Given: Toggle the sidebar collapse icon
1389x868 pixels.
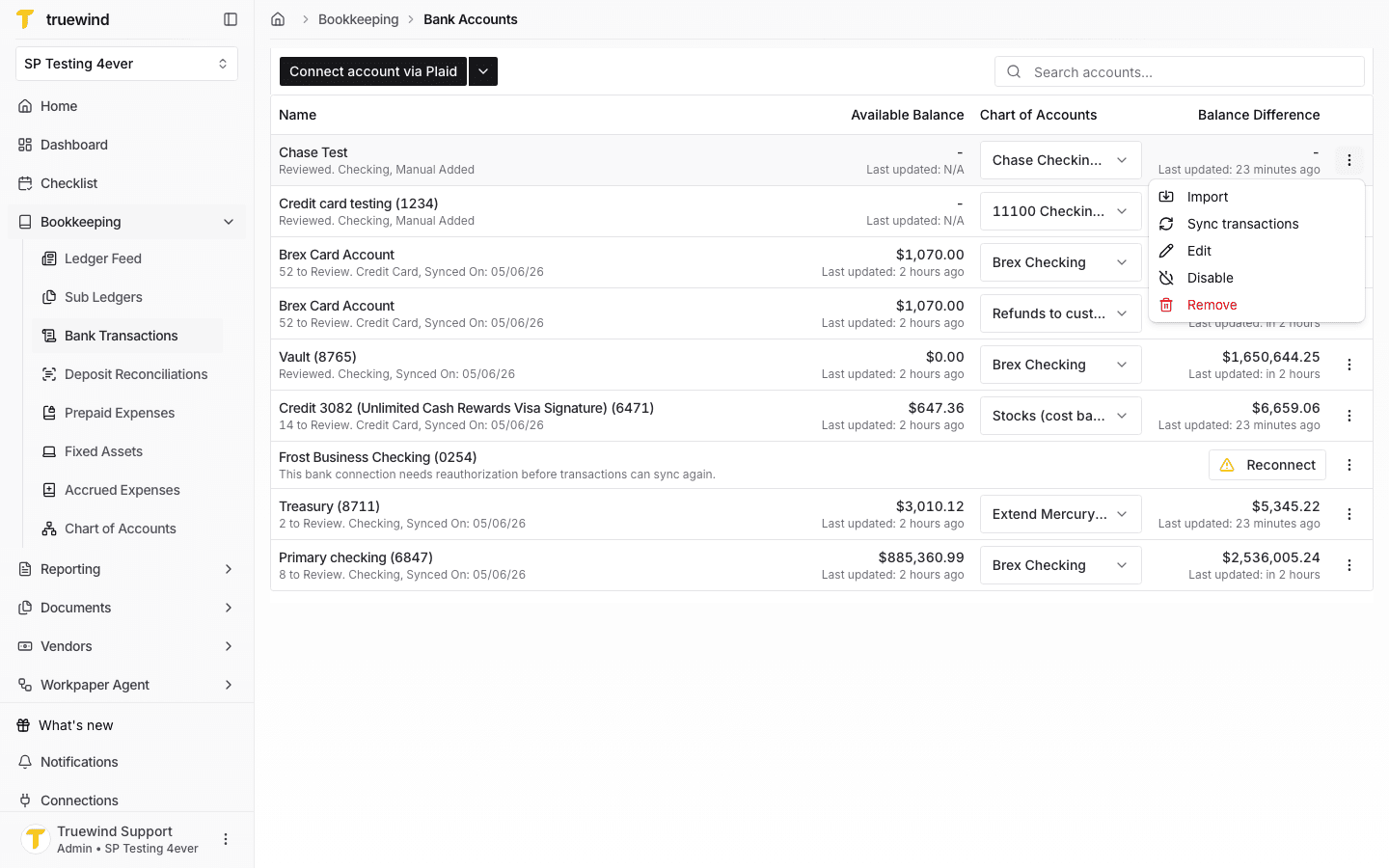Looking at the screenshot, I should pyautogui.click(x=231, y=19).
